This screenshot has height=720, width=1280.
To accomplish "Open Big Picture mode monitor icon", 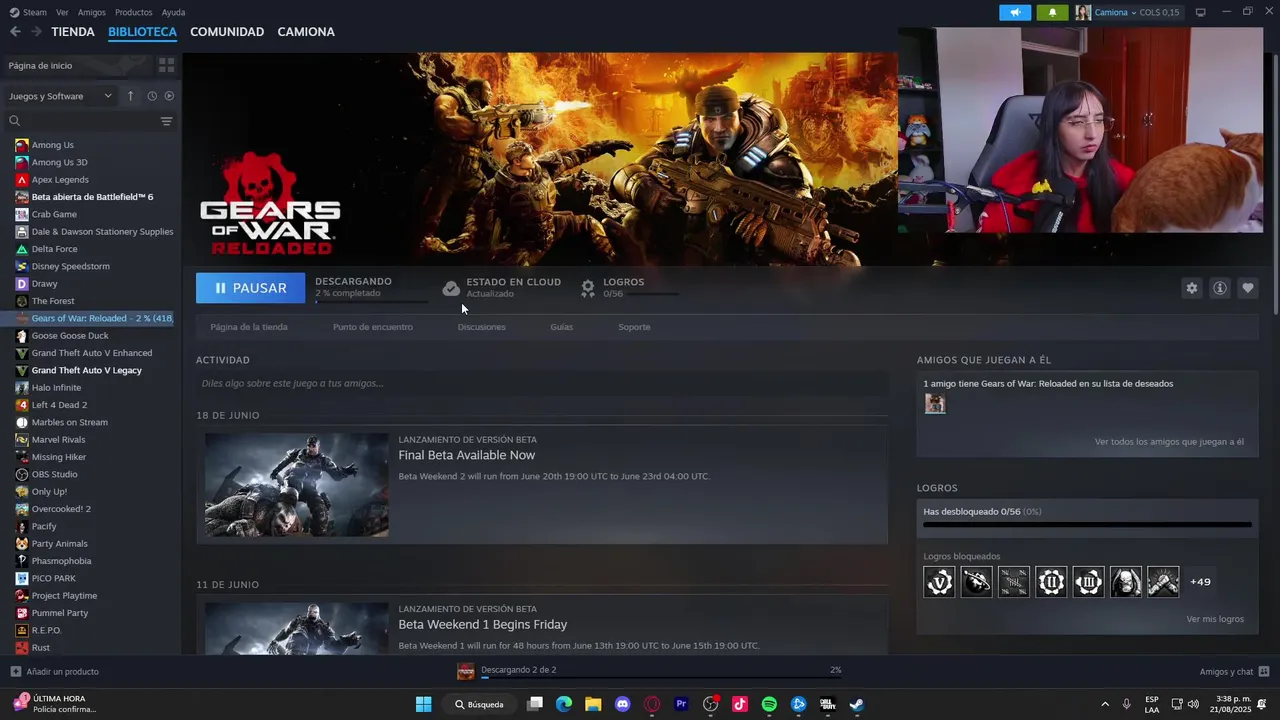I will (x=1200, y=12).
